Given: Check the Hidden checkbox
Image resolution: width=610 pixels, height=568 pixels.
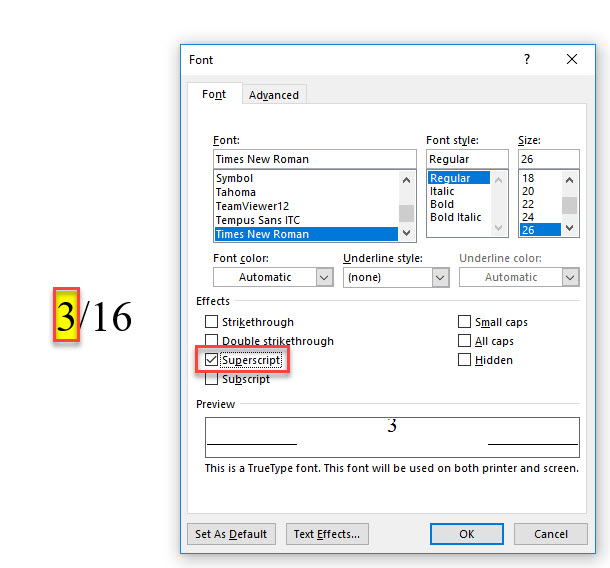Looking at the screenshot, I should coord(464,360).
